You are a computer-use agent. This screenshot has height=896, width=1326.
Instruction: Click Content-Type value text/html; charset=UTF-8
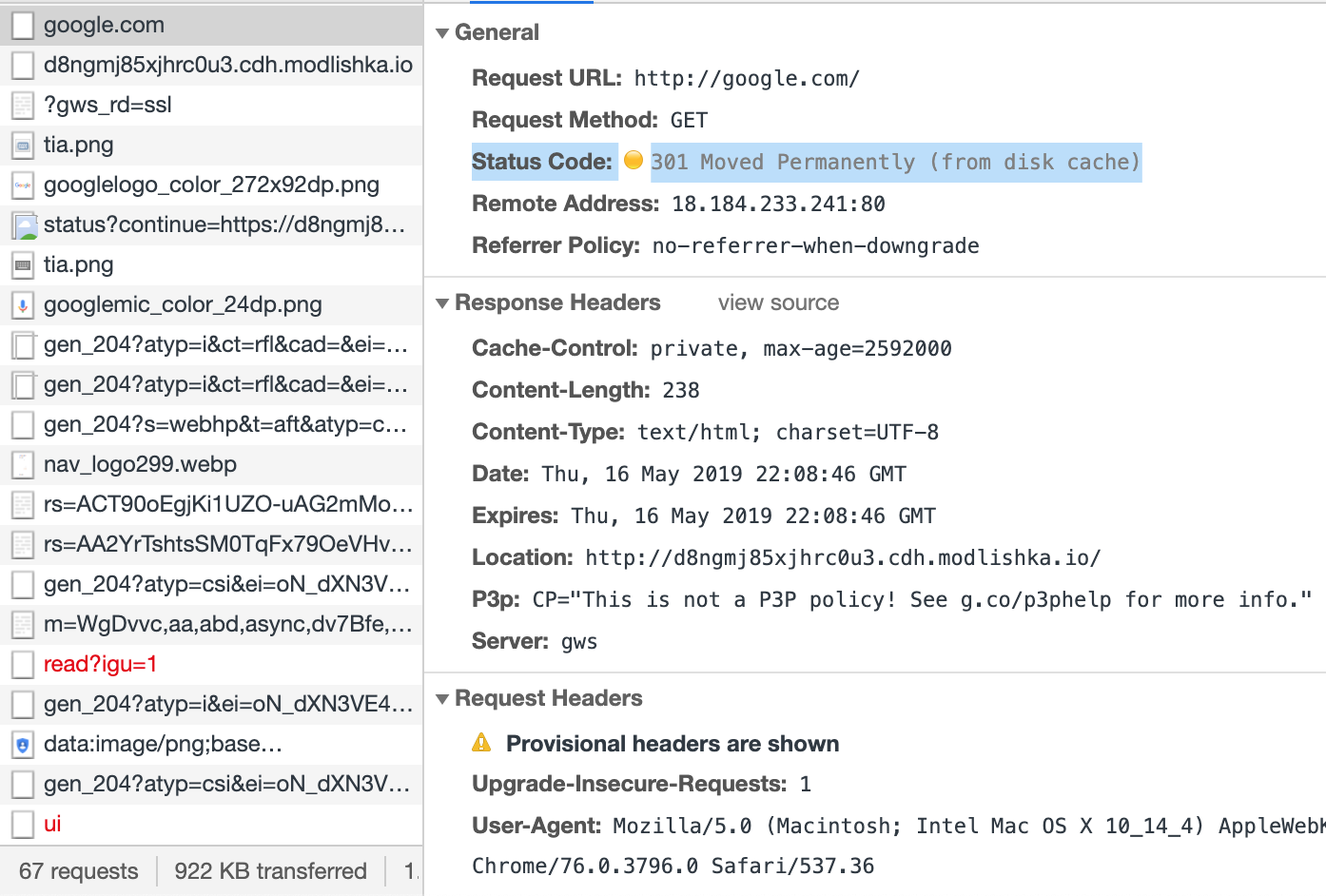tap(788, 432)
